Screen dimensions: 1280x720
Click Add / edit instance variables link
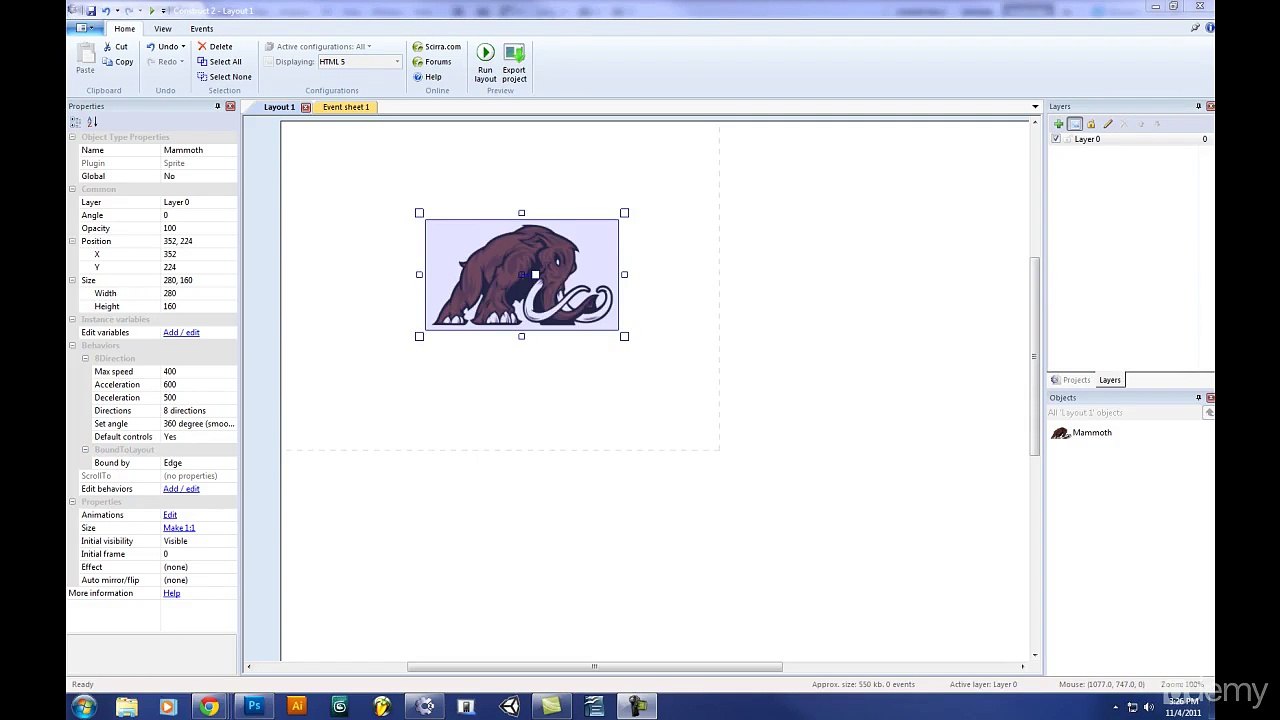tap(181, 332)
